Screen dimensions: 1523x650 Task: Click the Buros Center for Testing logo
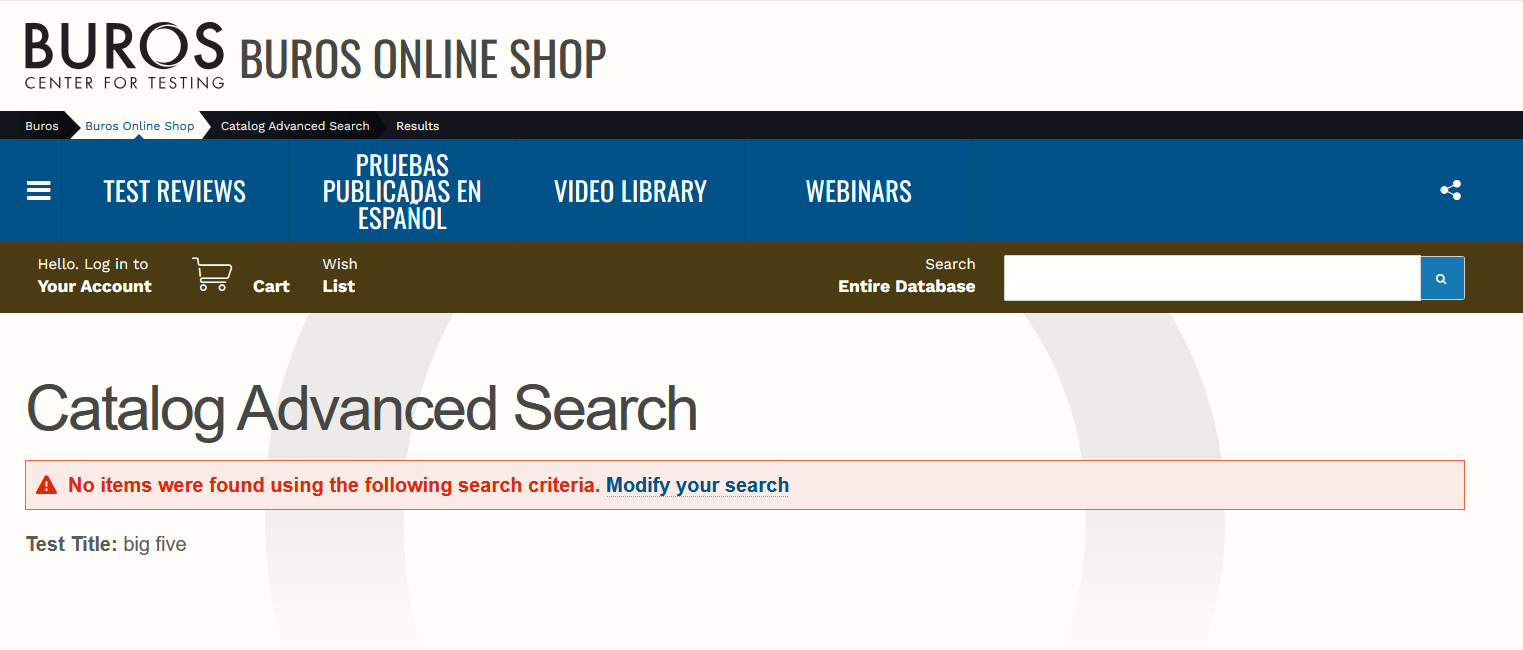(x=124, y=56)
